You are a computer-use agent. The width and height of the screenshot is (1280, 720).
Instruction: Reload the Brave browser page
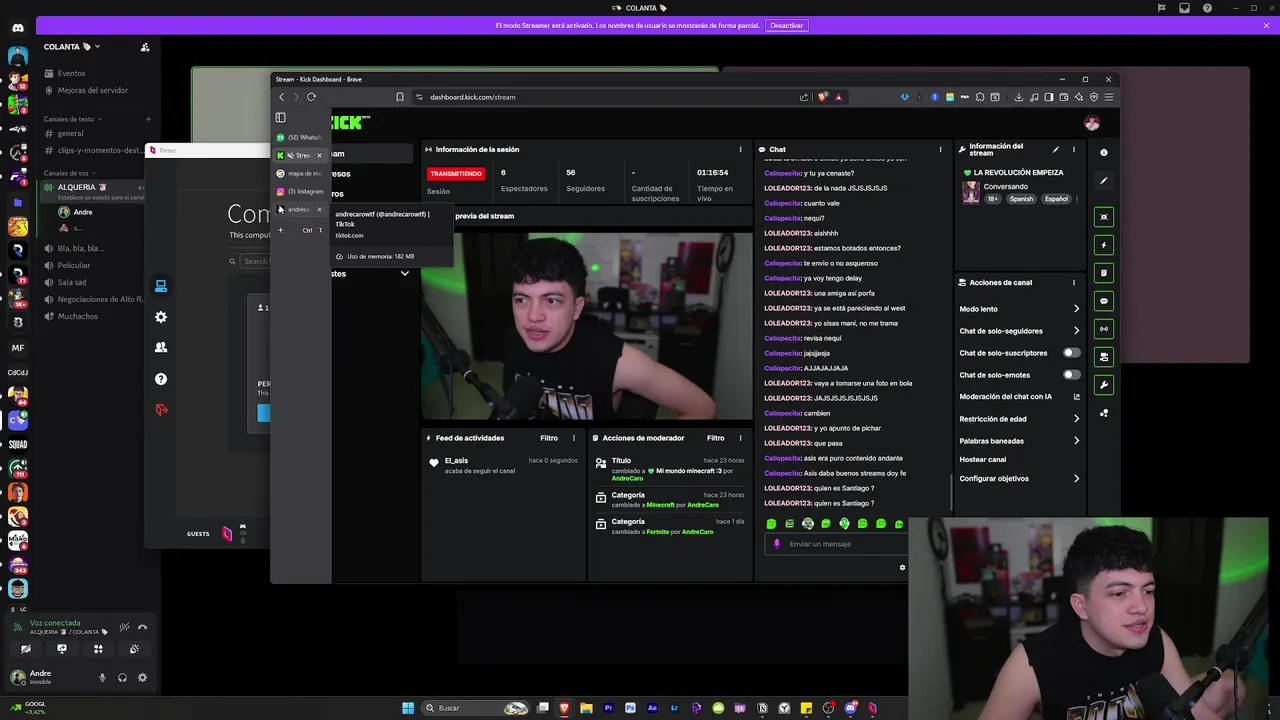pyautogui.click(x=311, y=97)
